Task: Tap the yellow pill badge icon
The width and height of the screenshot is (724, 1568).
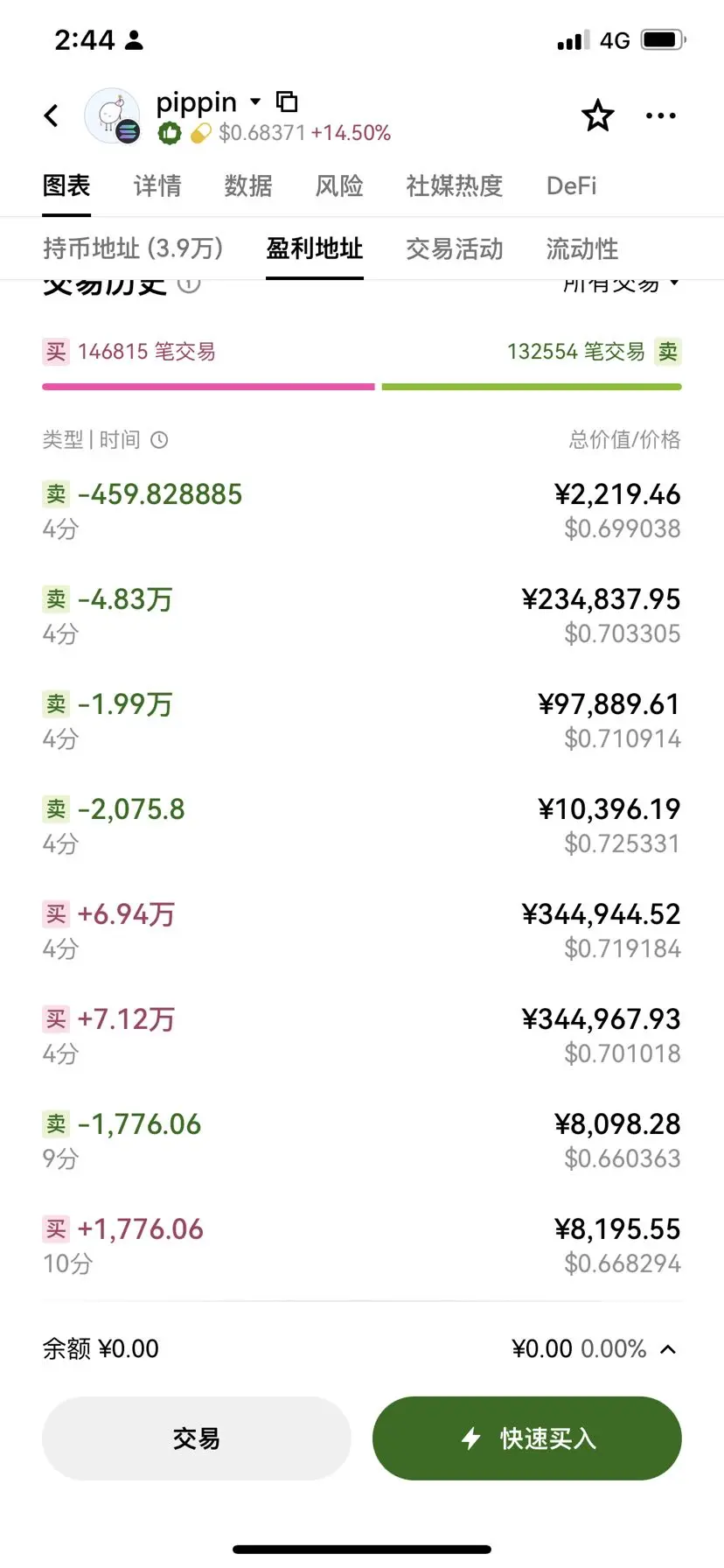Action: coord(201,133)
